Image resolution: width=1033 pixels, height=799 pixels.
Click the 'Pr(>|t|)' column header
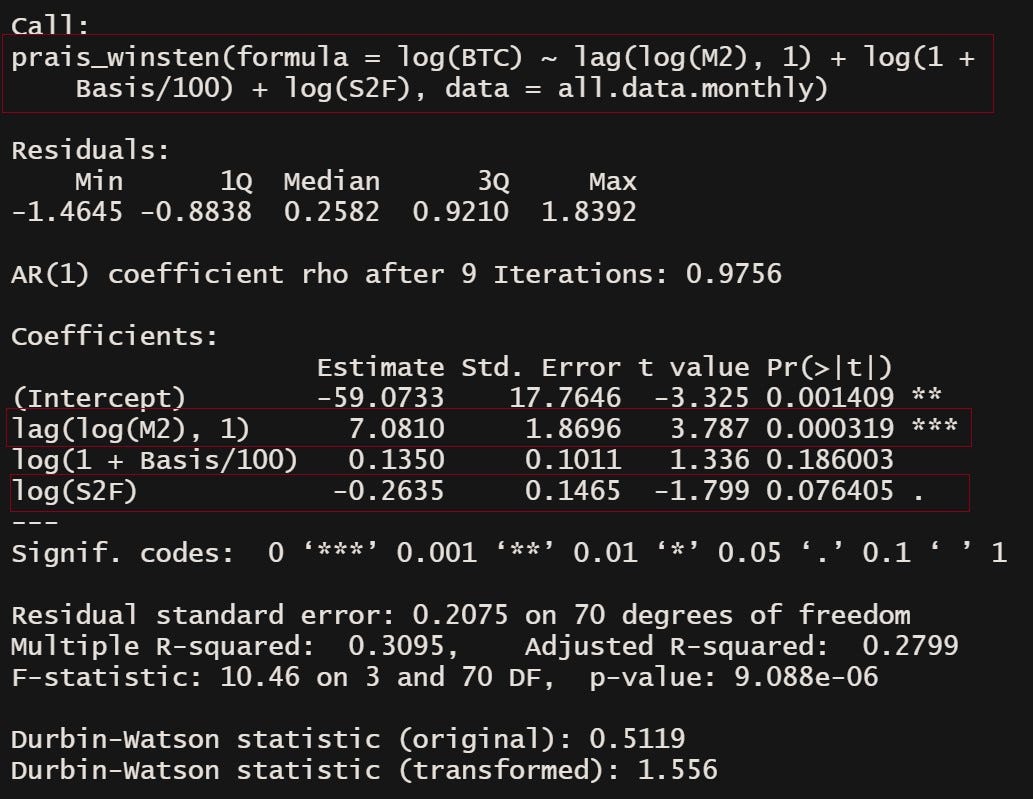829,367
